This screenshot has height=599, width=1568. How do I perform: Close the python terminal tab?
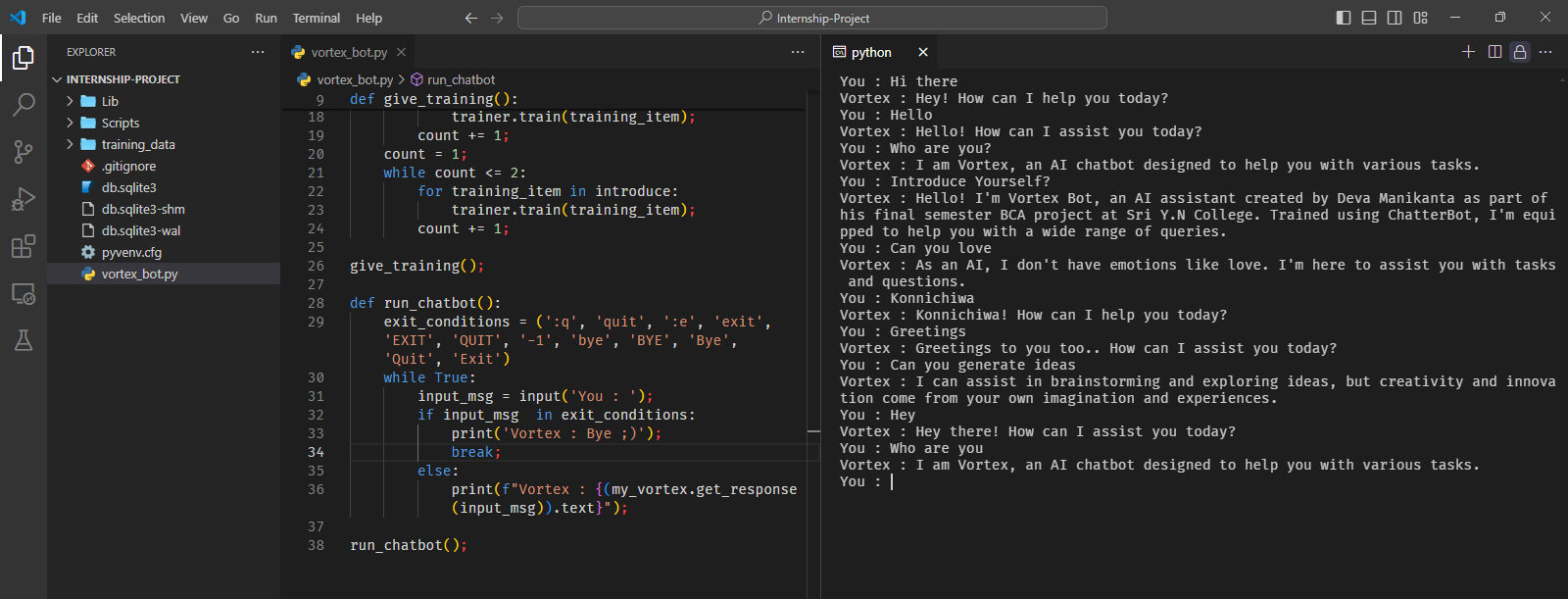tap(923, 52)
